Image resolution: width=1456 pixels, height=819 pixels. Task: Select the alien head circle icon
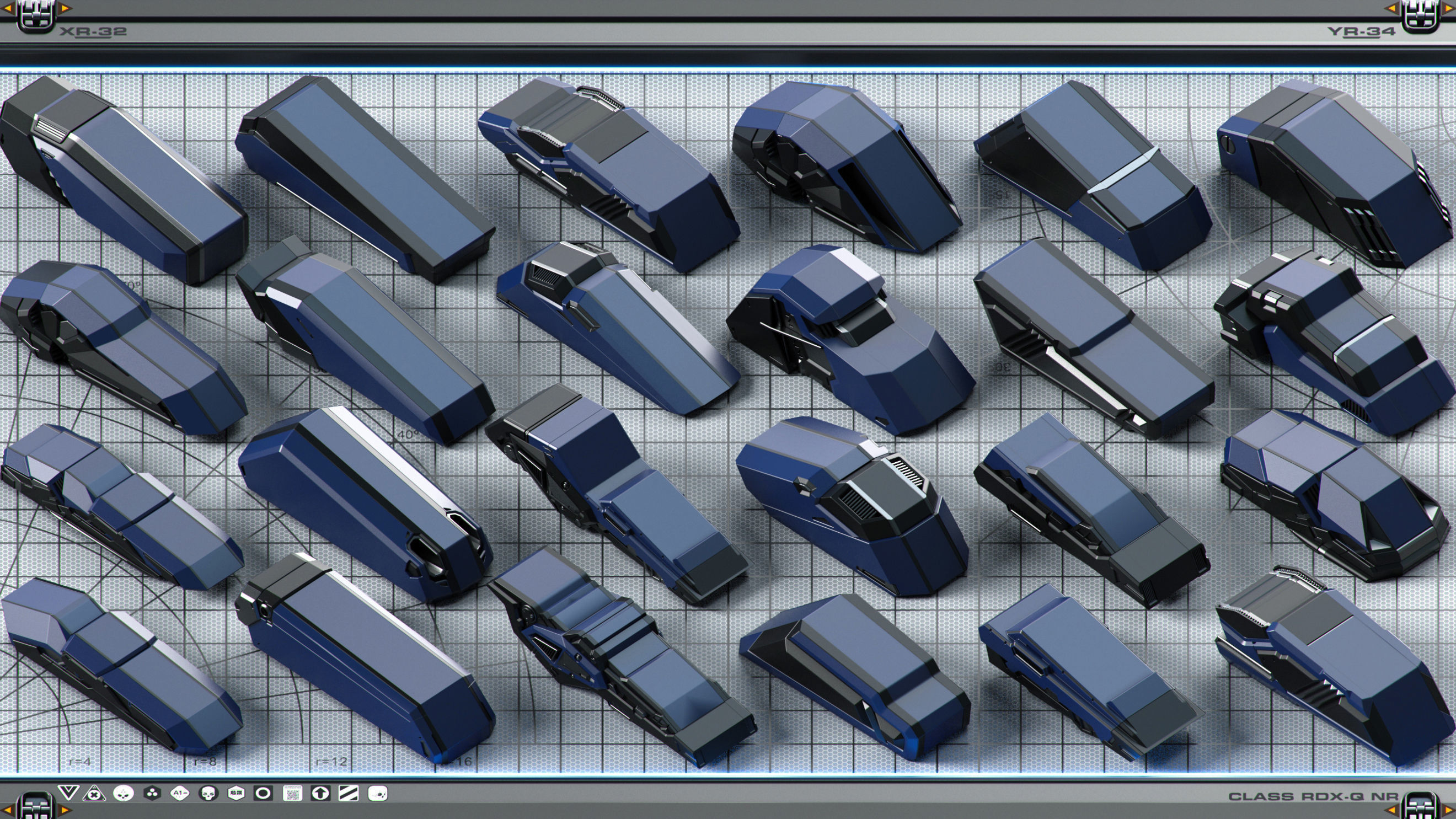coord(123,794)
